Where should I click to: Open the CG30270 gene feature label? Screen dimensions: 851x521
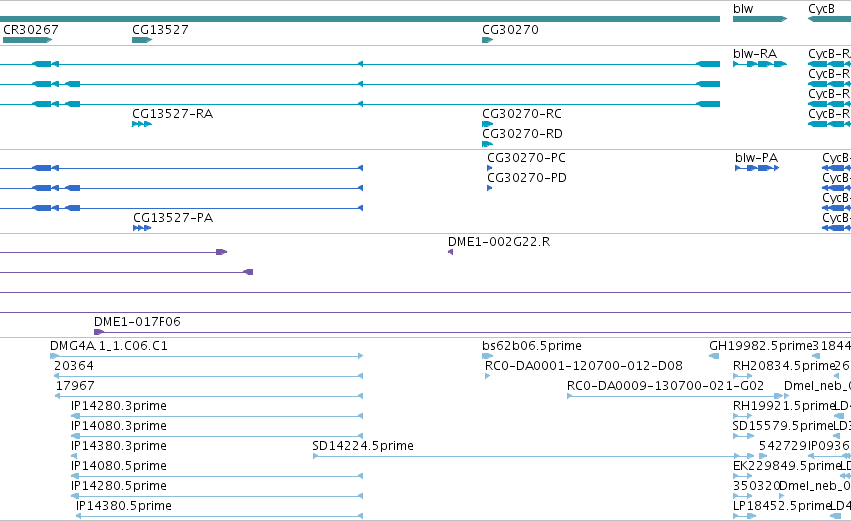(510, 30)
